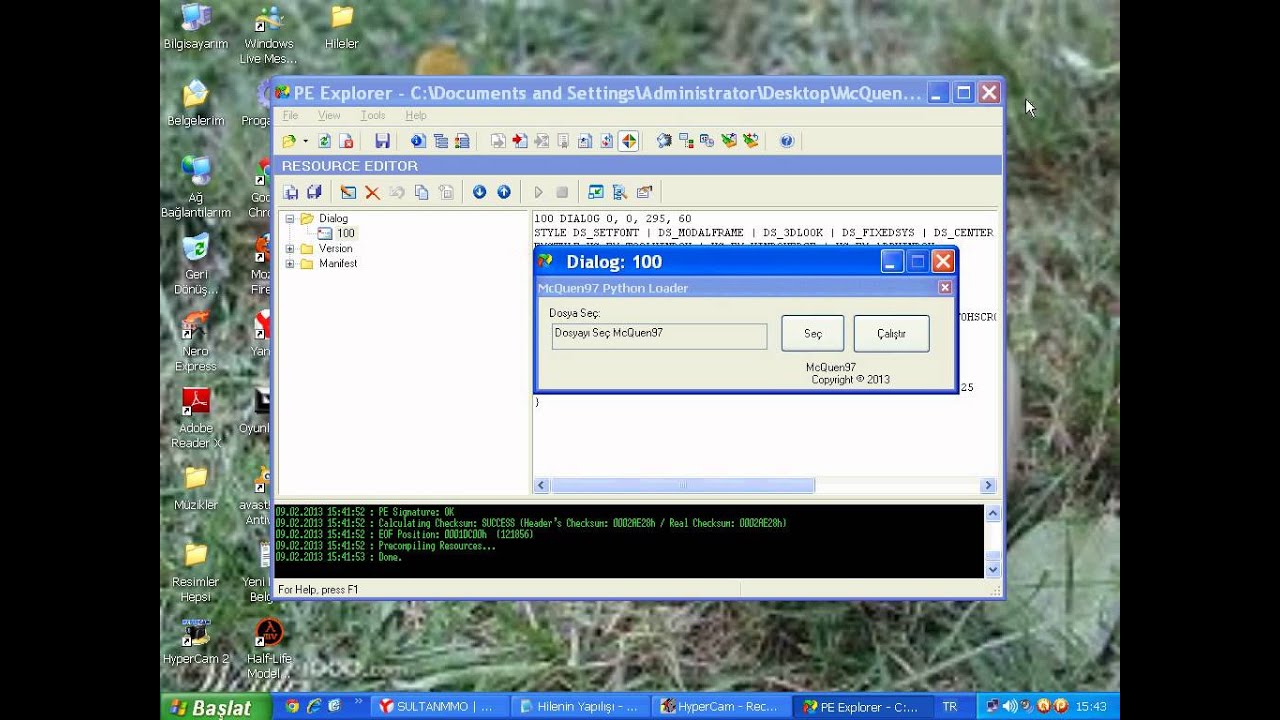
Task: Click the horizontal scrollbar thumb in script pane
Action: [682, 485]
